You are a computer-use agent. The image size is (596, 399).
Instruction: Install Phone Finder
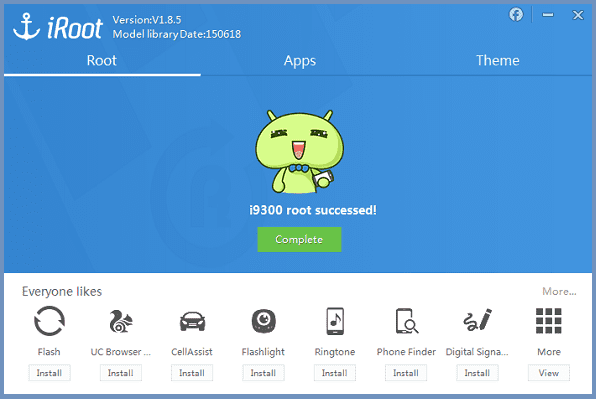click(x=406, y=373)
